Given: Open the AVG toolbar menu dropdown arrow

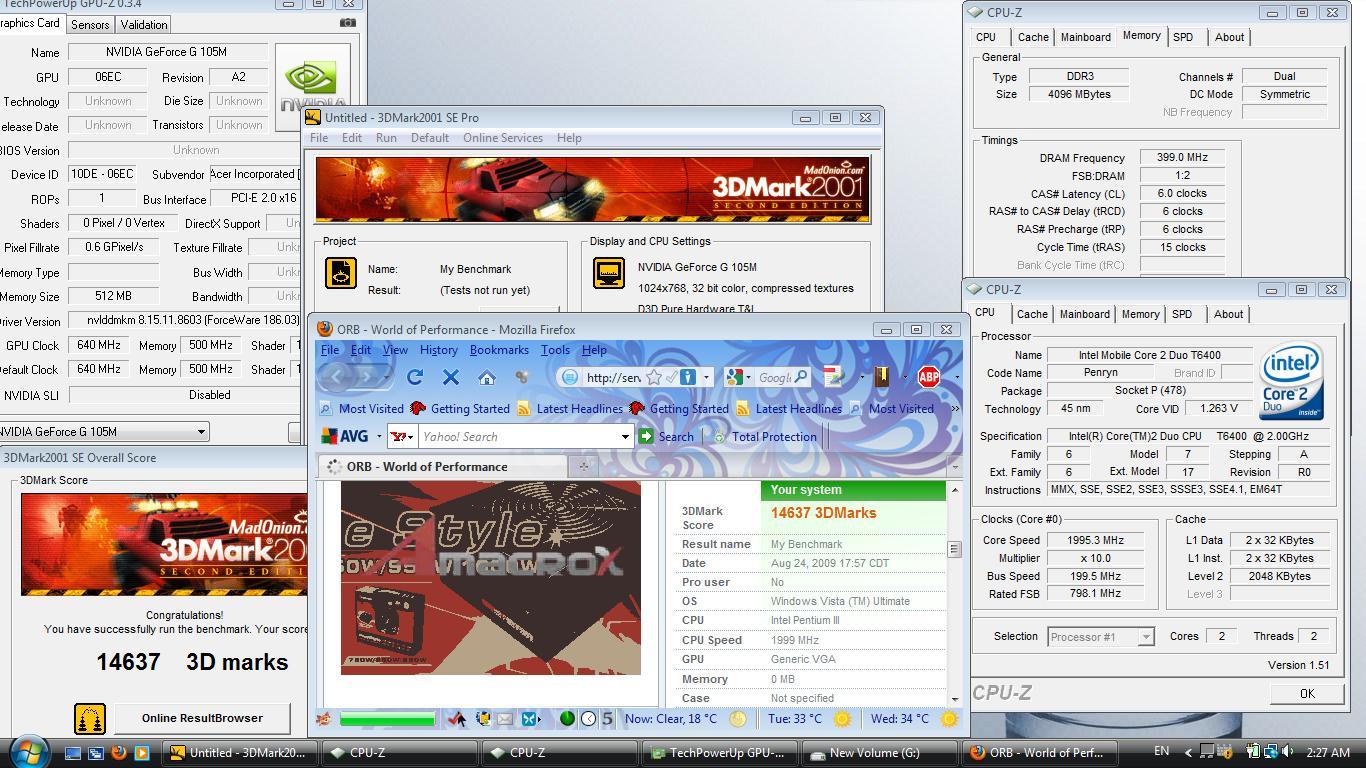Looking at the screenshot, I should click(x=379, y=436).
